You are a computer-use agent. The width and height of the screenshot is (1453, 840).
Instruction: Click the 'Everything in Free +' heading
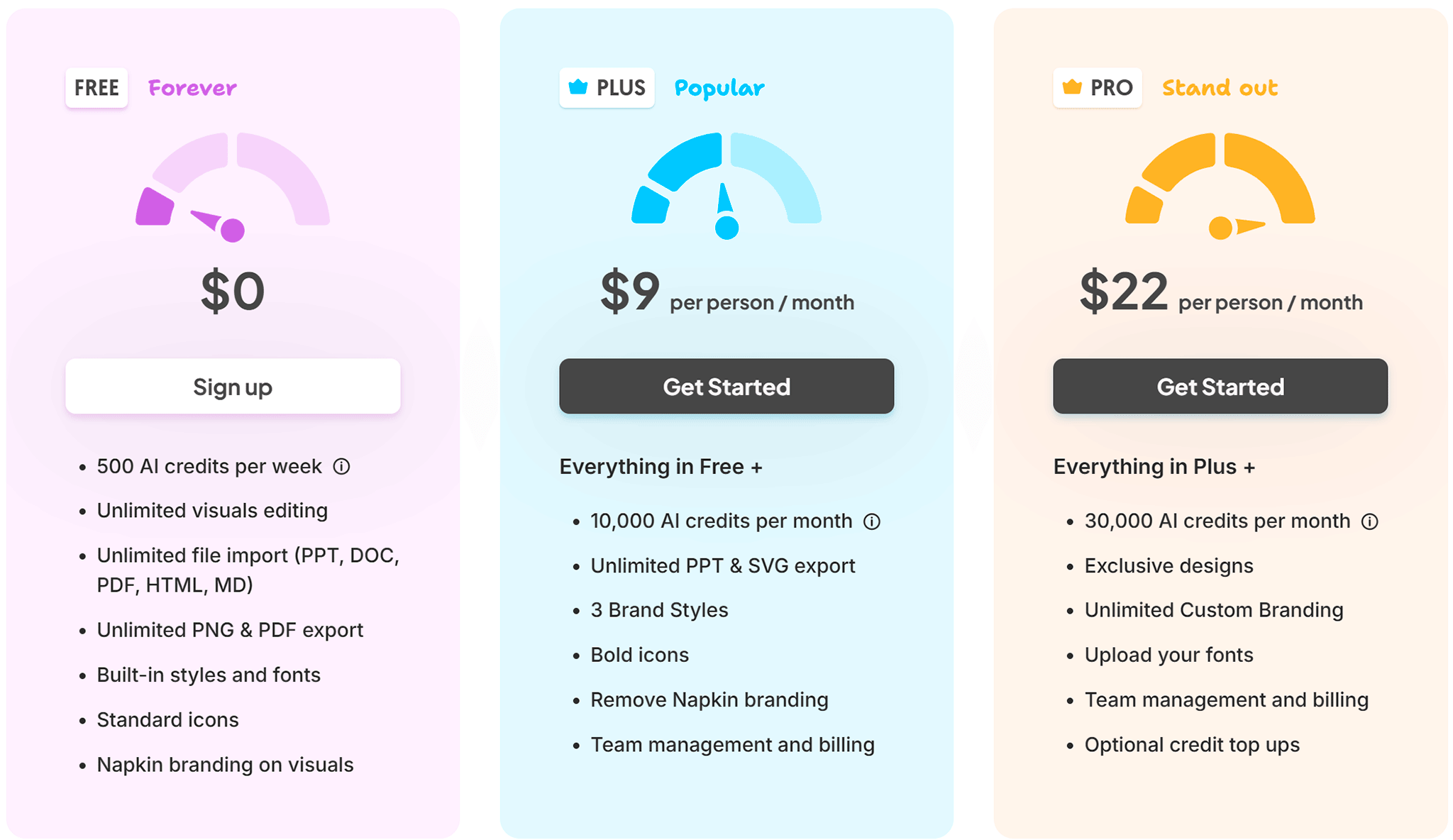pos(661,467)
